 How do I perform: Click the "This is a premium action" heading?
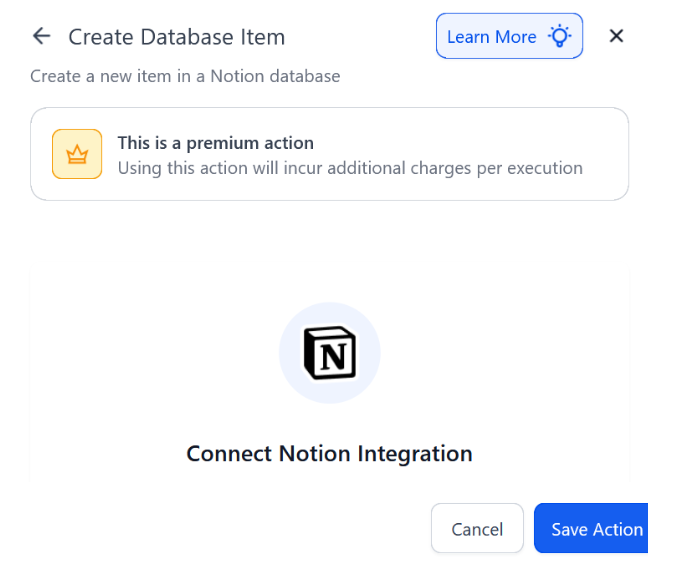(216, 143)
